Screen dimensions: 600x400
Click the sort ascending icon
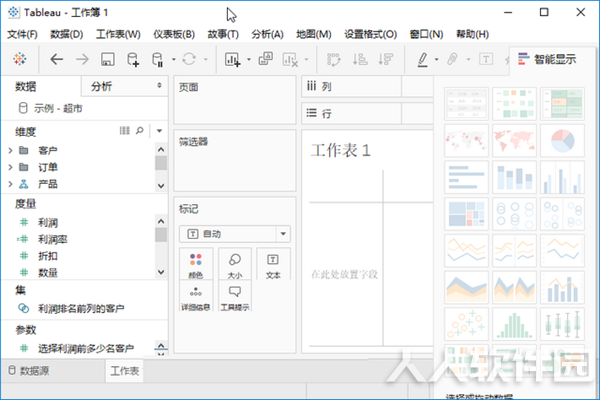click(x=360, y=59)
